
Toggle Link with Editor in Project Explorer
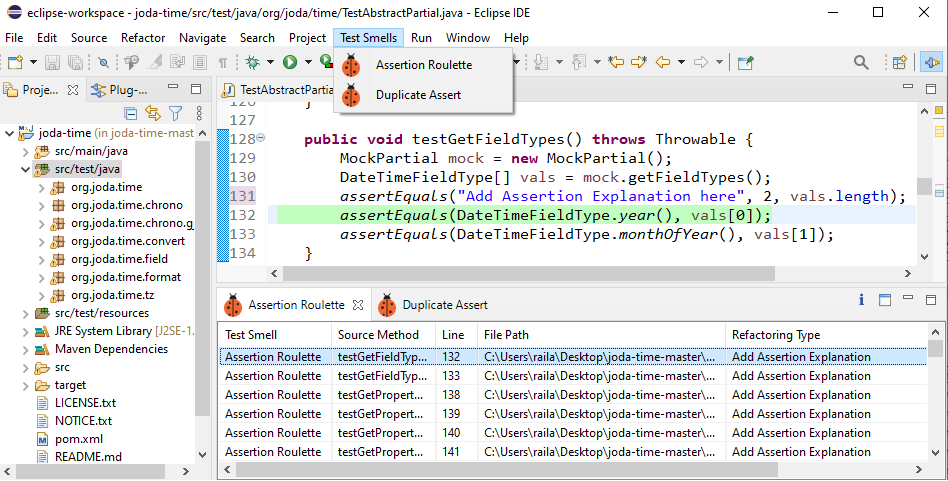[152, 113]
